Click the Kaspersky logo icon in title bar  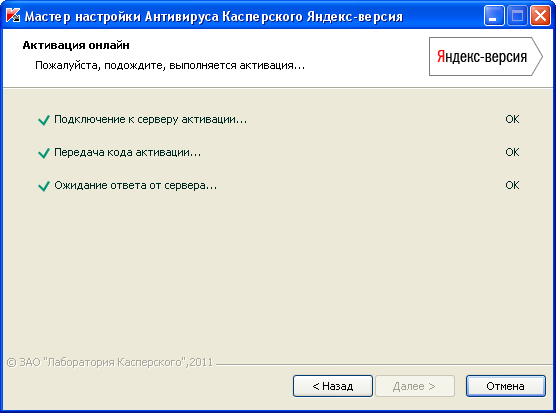[x=13, y=16]
